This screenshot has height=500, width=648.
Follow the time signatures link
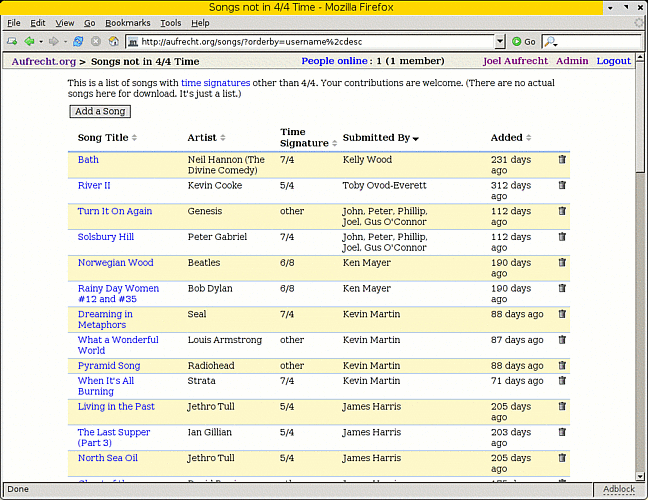coord(215,82)
